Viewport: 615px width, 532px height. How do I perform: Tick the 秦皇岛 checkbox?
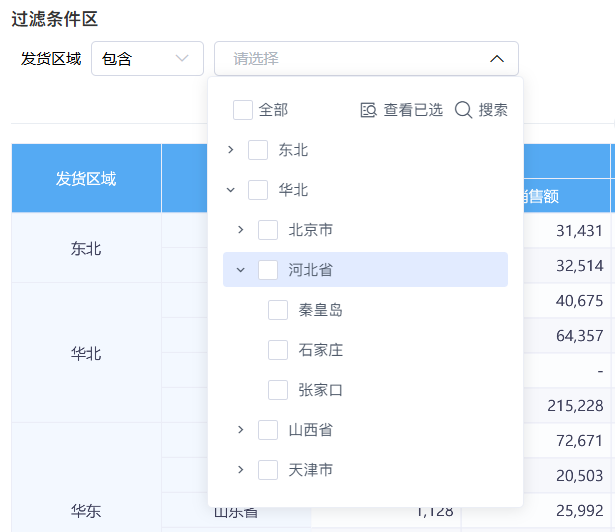tap(278, 310)
